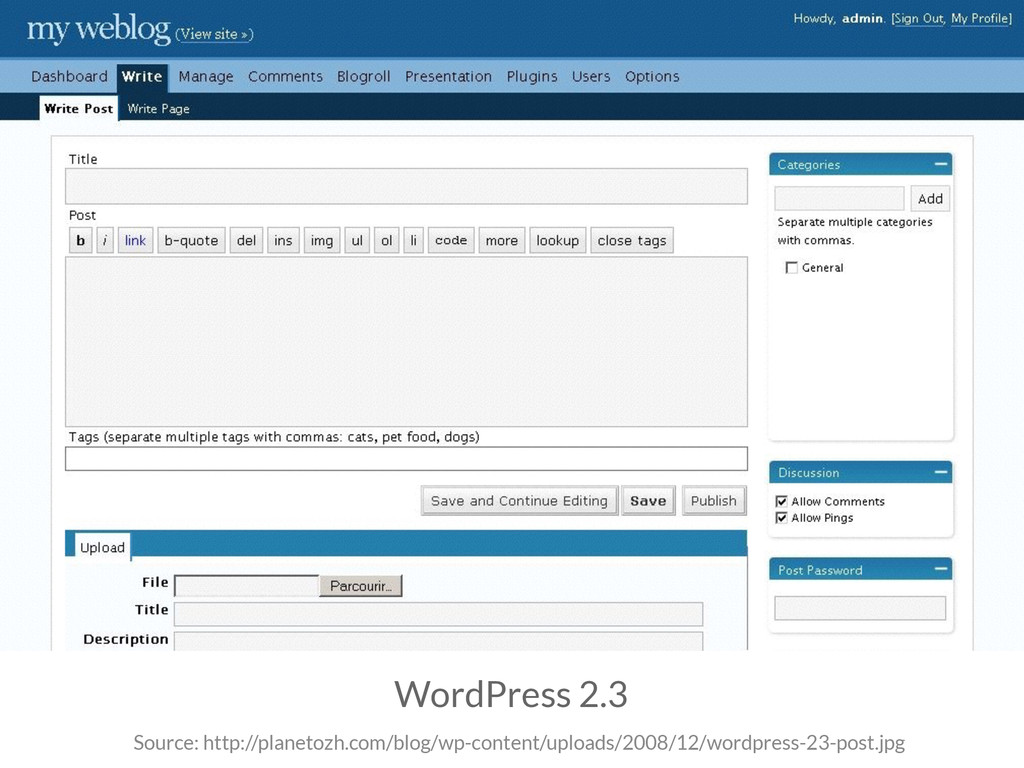
Task: Uncheck Allow Comments
Action: 782,502
